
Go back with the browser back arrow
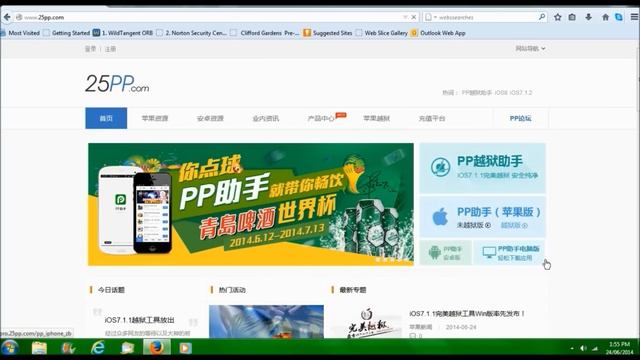(7, 17)
